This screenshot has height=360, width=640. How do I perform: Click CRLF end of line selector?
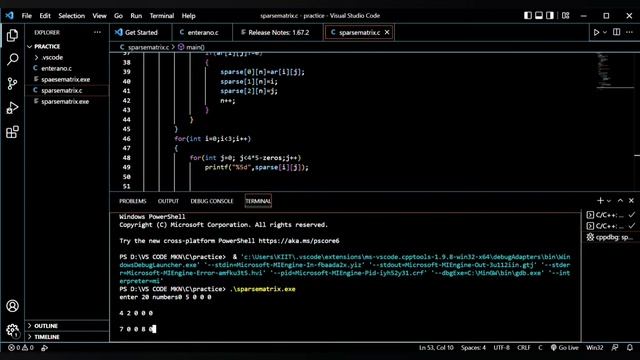524,348
